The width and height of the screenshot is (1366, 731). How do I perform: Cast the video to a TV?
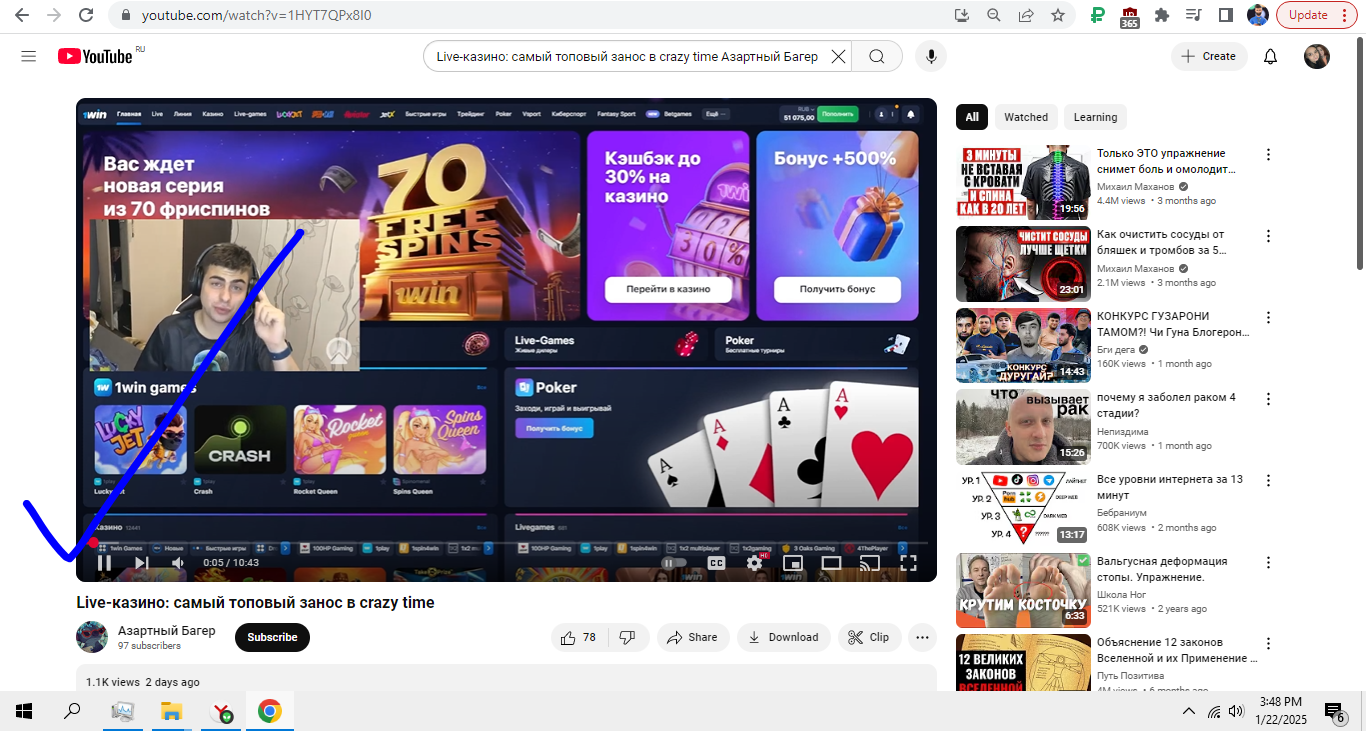[x=870, y=563]
